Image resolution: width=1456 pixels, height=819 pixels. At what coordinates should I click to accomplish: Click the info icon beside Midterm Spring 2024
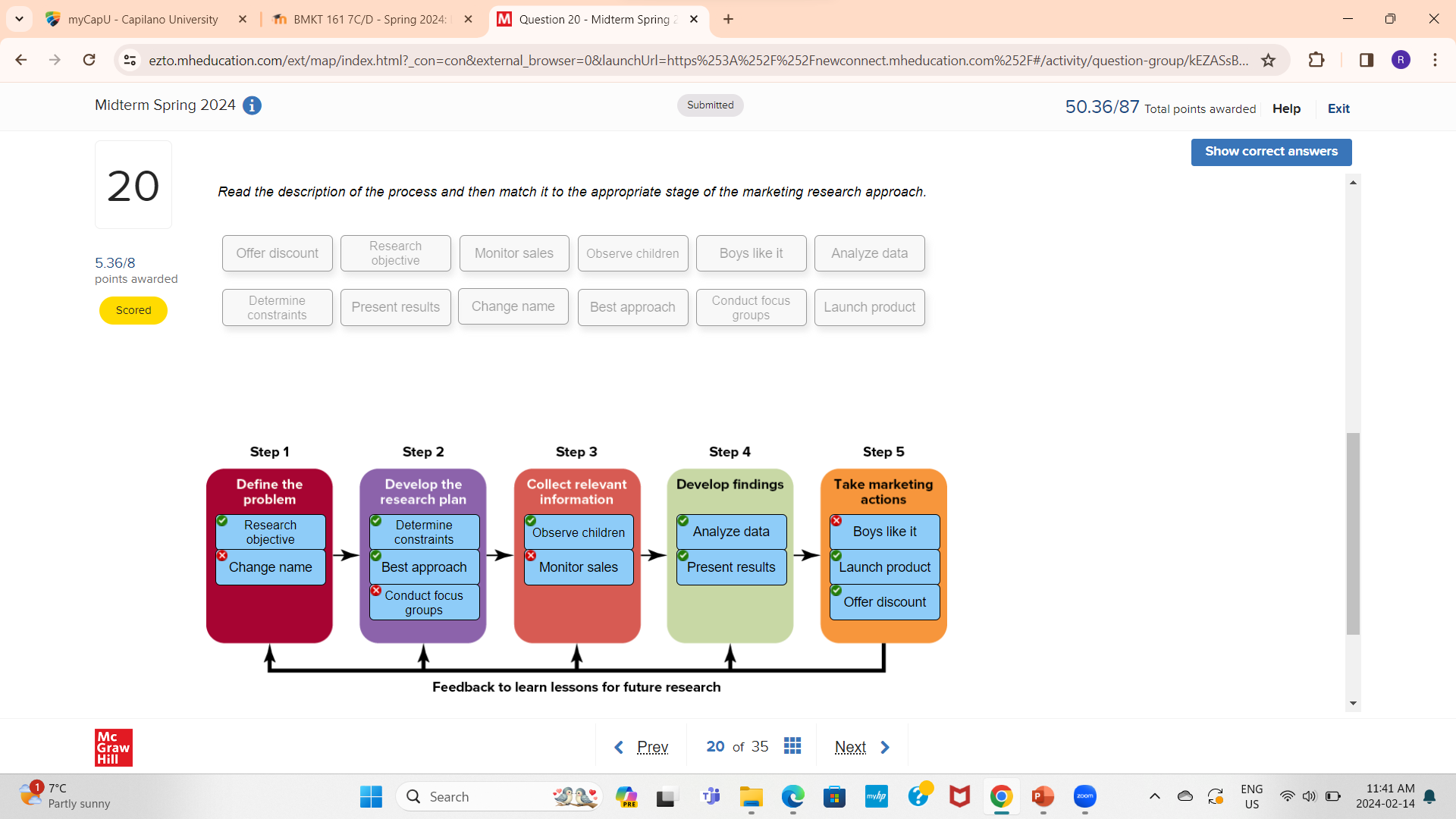pos(252,105)
